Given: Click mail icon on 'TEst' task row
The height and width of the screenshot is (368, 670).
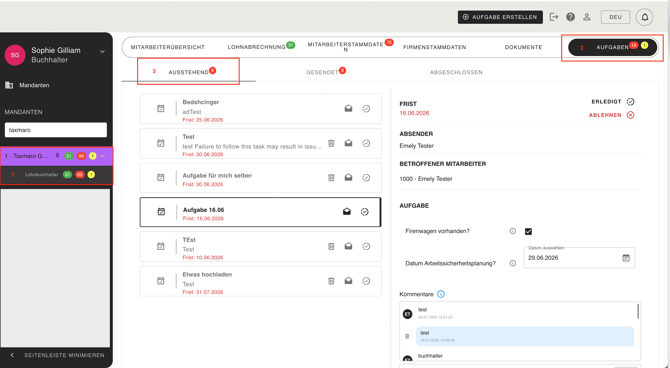Looking at the screenshot, I should click(349, 246).
